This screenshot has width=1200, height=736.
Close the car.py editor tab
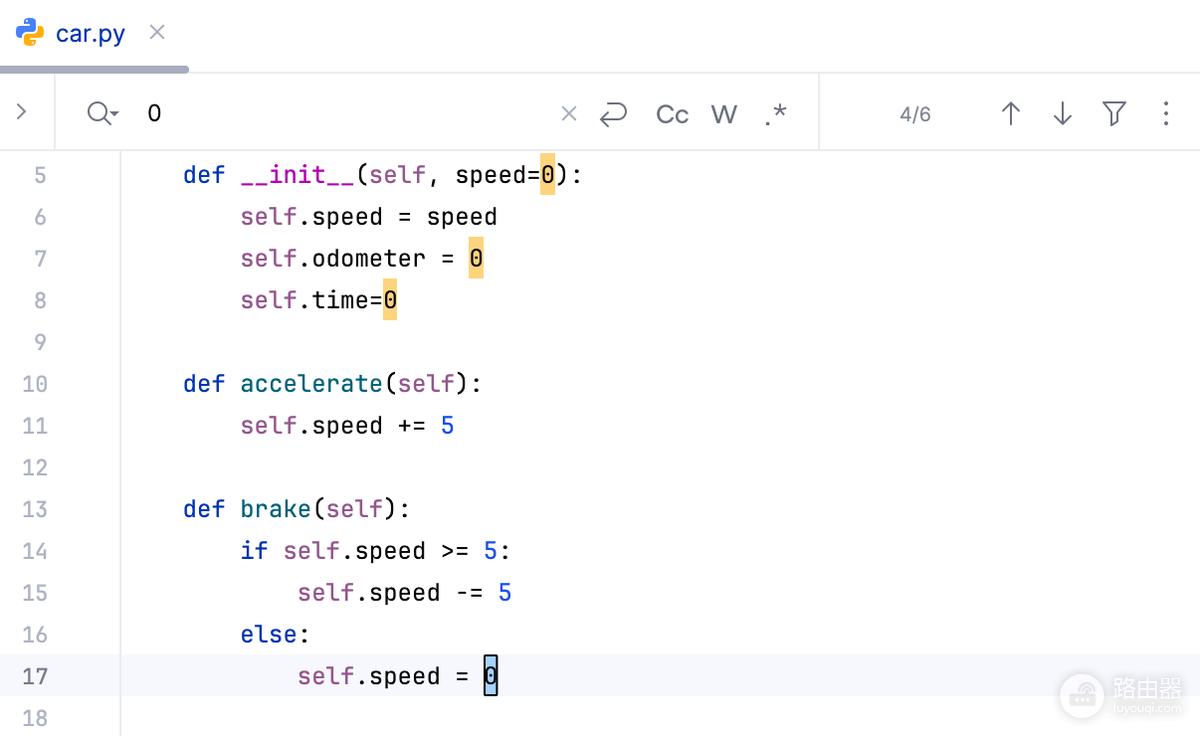point(157,32)
